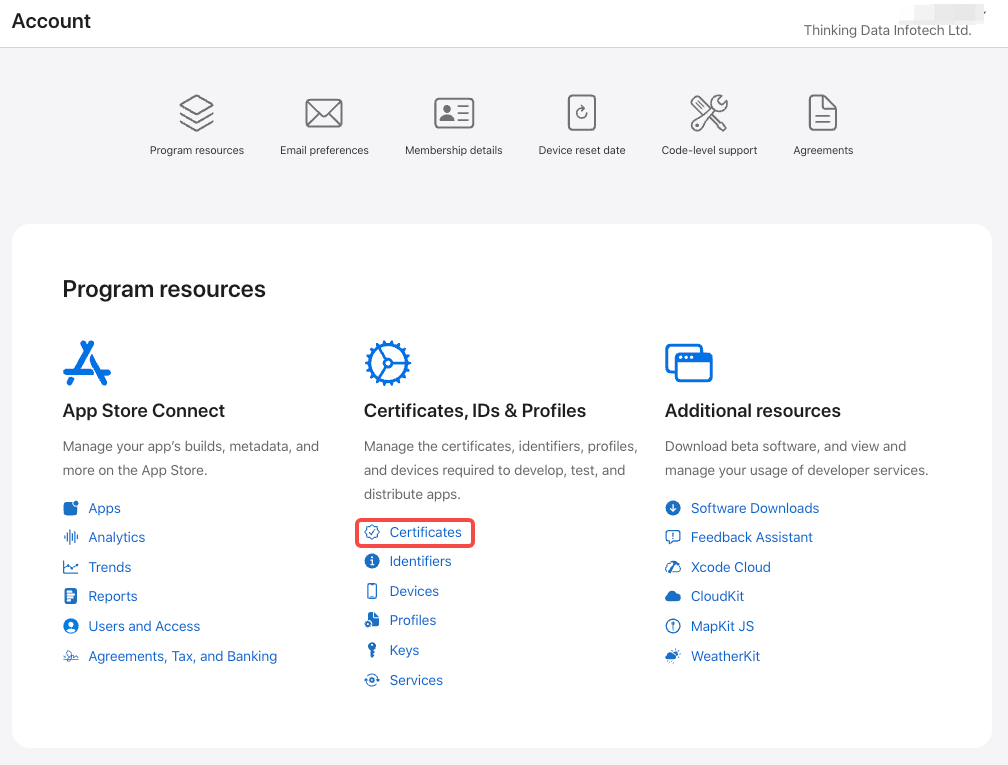Click the Keys key icon
The width and height of the screenshot is (1008, 765).
pyautogui.click(x=372, y=650)
